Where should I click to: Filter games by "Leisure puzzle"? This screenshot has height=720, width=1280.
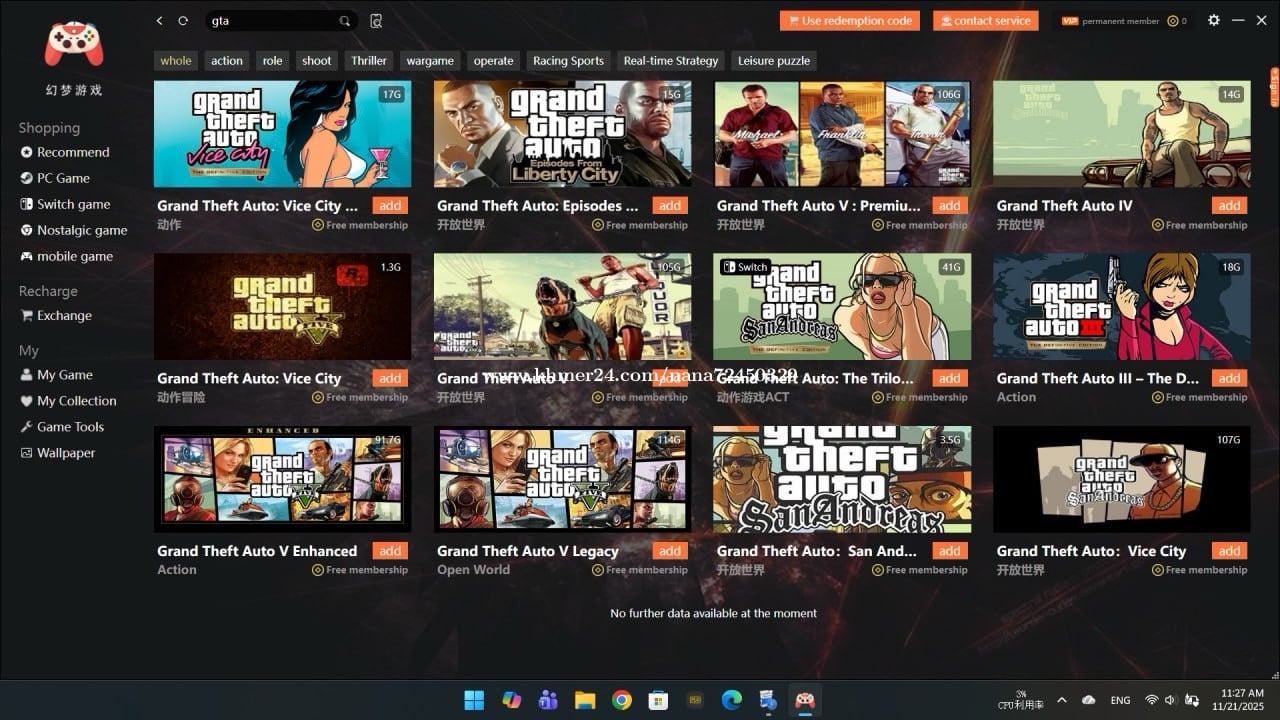coord(774,61)
